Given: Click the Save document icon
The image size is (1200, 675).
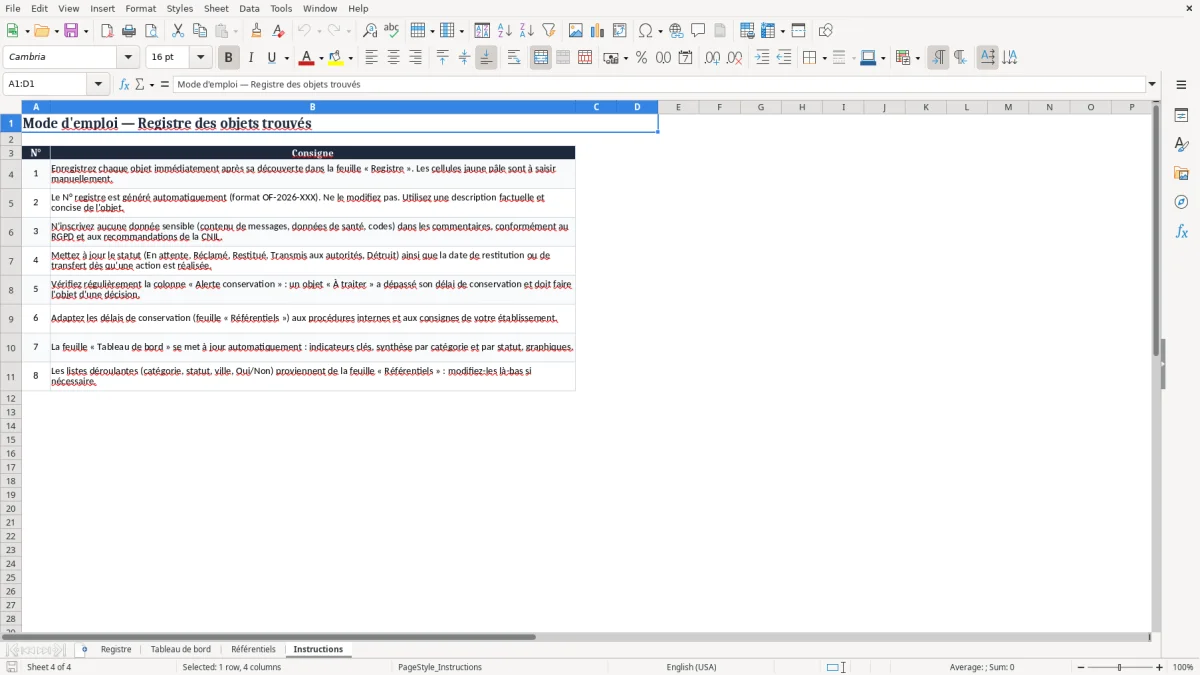Looking at the screenshot, I should pyautogui.click(x=70, y=31).
